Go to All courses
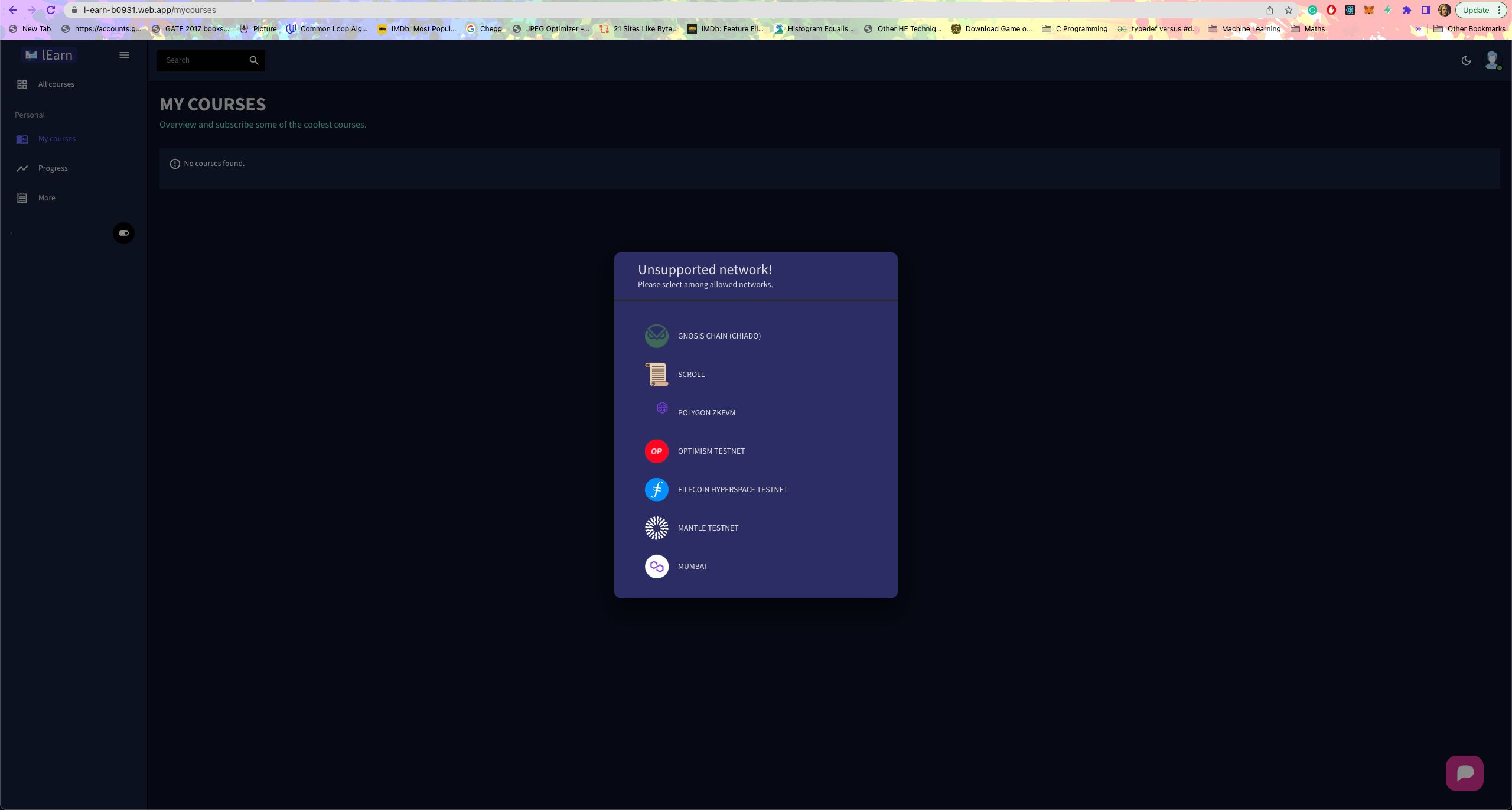Image resolution: width=1512 pixels, height=810 pixels. coord(56,84)
